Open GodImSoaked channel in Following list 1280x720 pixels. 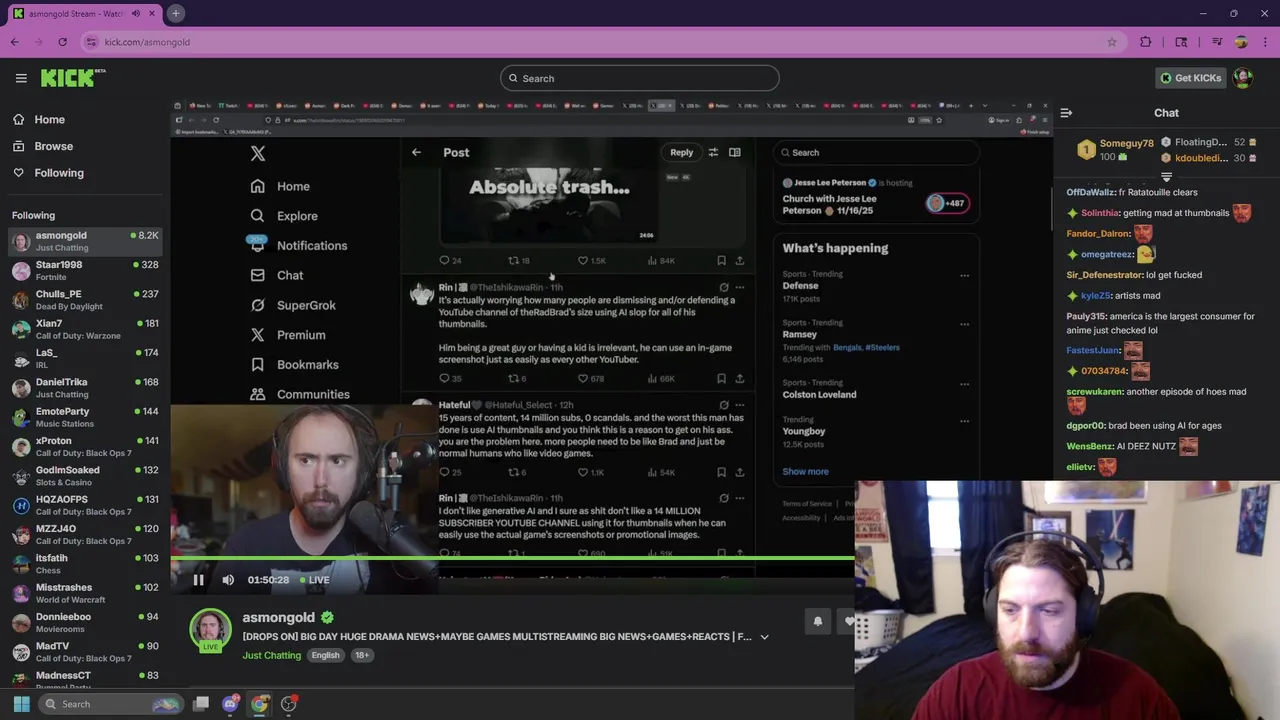pyautogui.click(x=85, y=476)
